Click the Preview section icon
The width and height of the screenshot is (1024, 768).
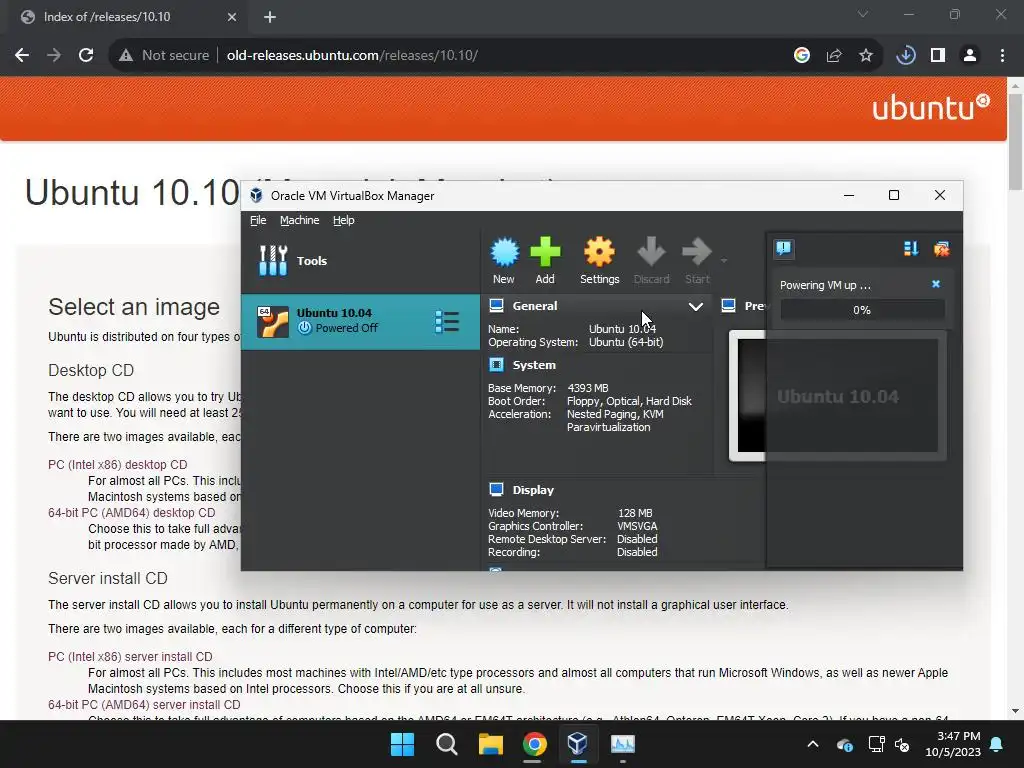click(x=728, y=306)
